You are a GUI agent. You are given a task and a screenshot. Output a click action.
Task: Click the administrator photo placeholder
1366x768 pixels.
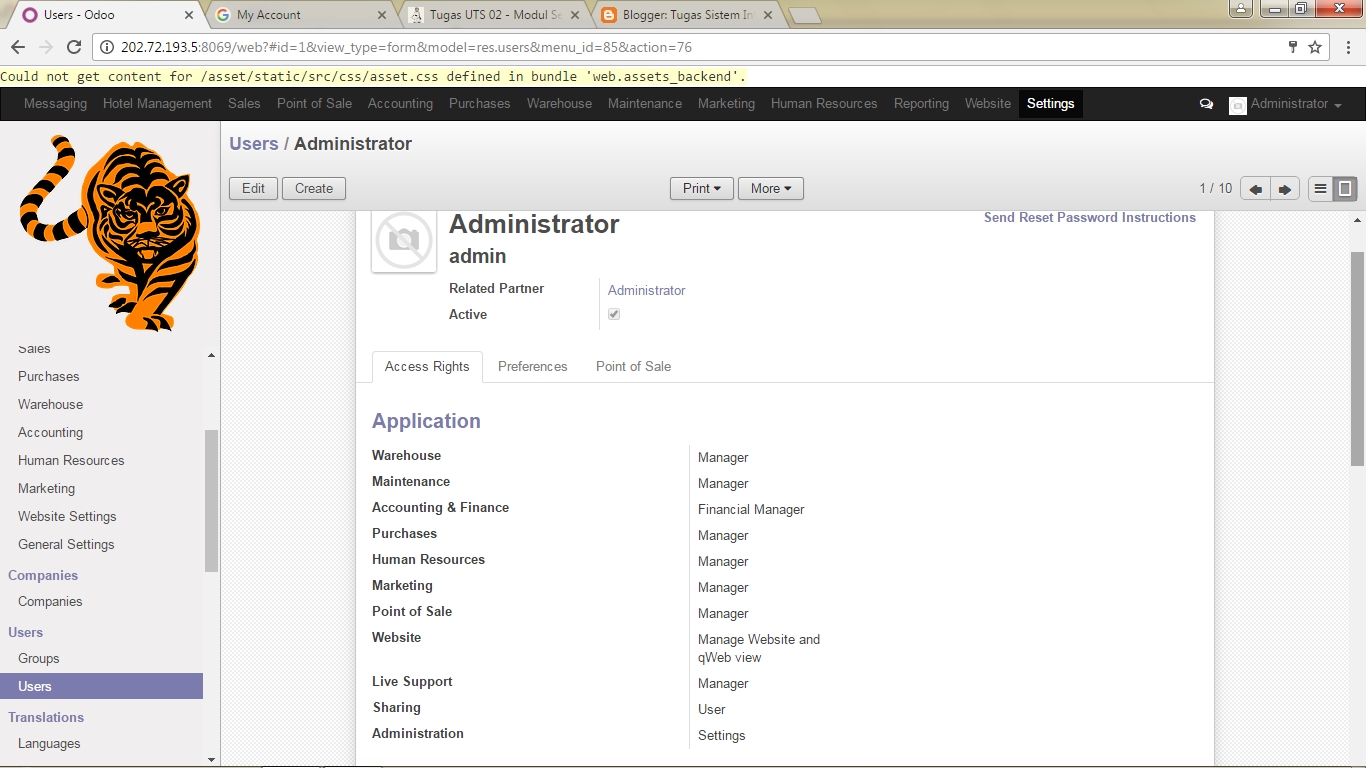tap(404, 240)
